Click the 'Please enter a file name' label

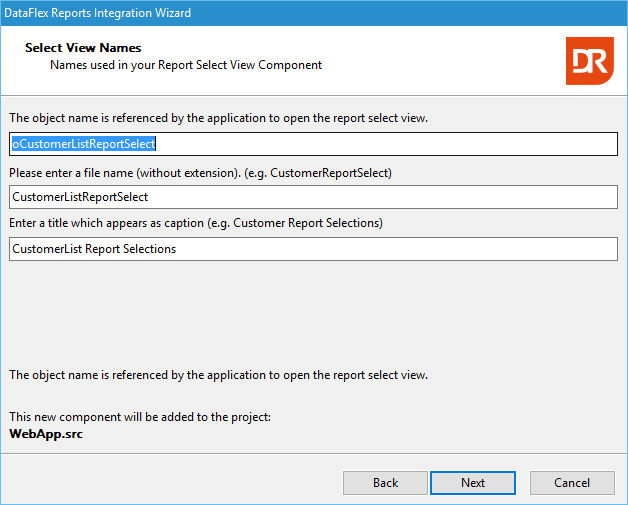click(200, 173)
